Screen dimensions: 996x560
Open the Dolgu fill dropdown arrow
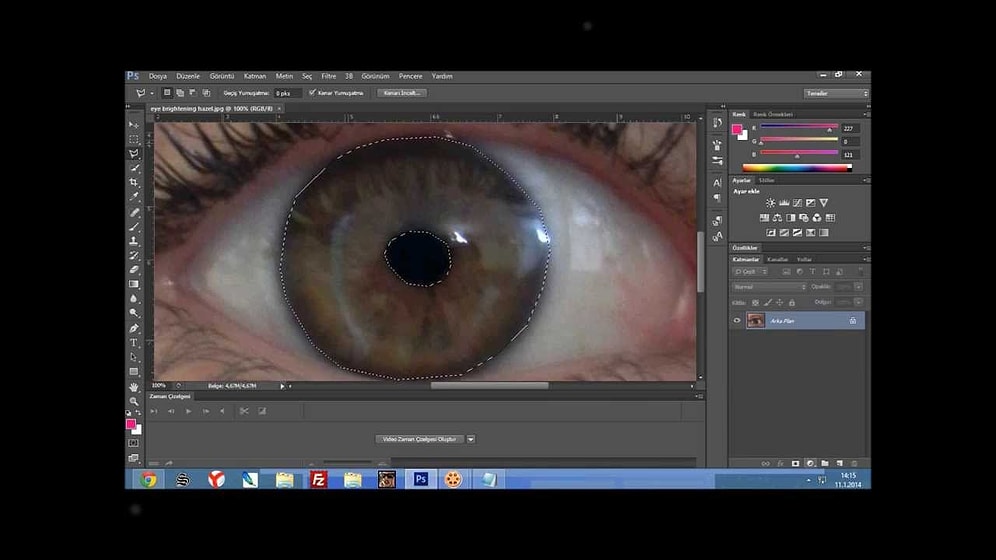tap(858, 302)
